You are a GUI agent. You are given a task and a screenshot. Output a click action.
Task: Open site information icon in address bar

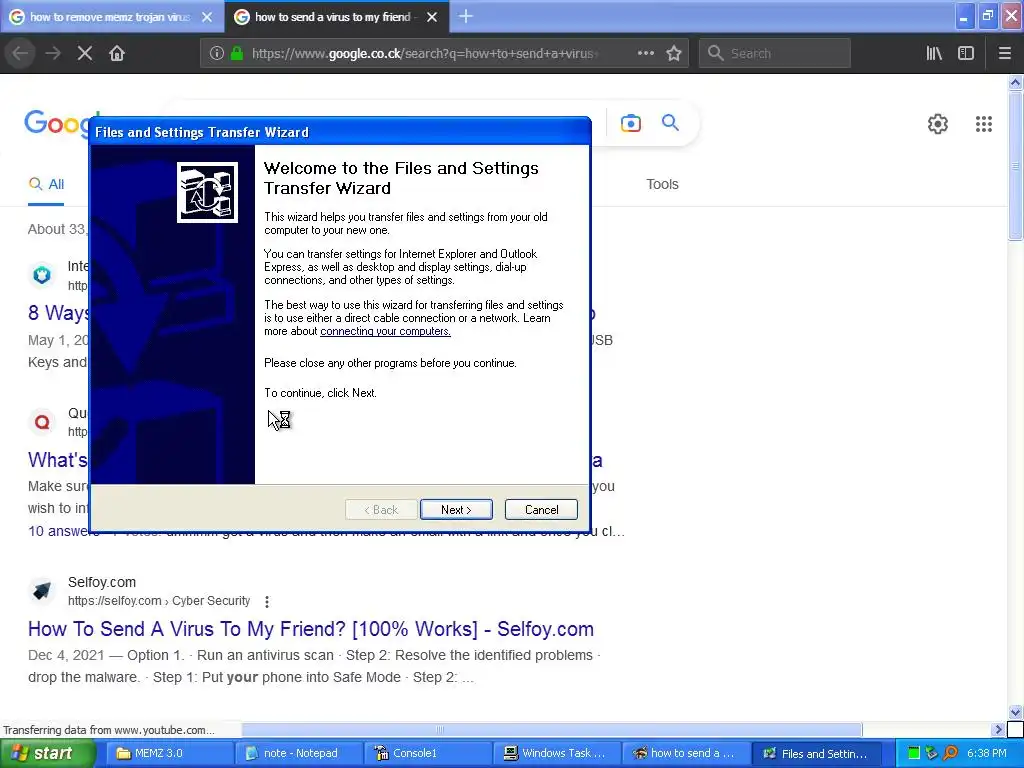(x=216, y=53)
